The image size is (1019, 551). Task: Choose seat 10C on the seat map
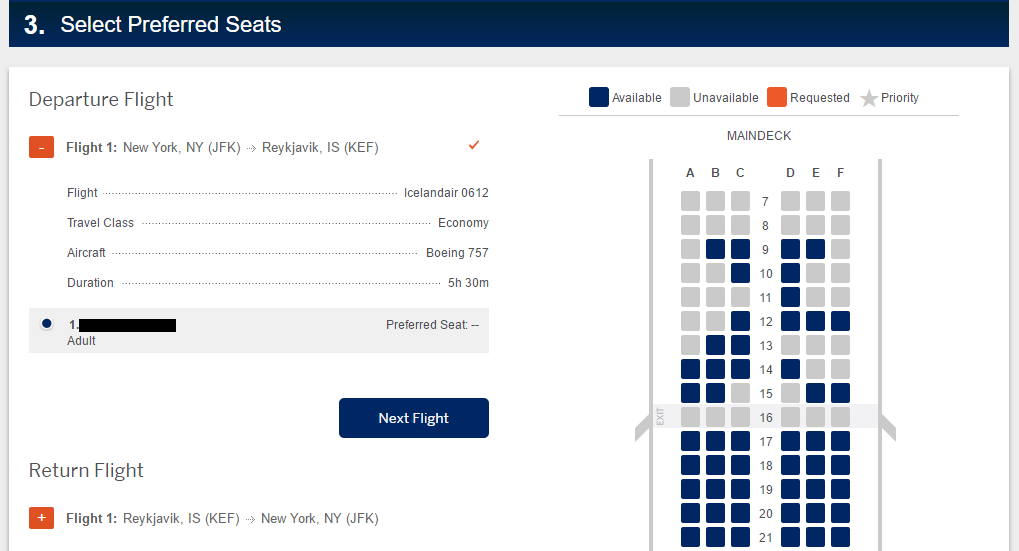[740, 273]
